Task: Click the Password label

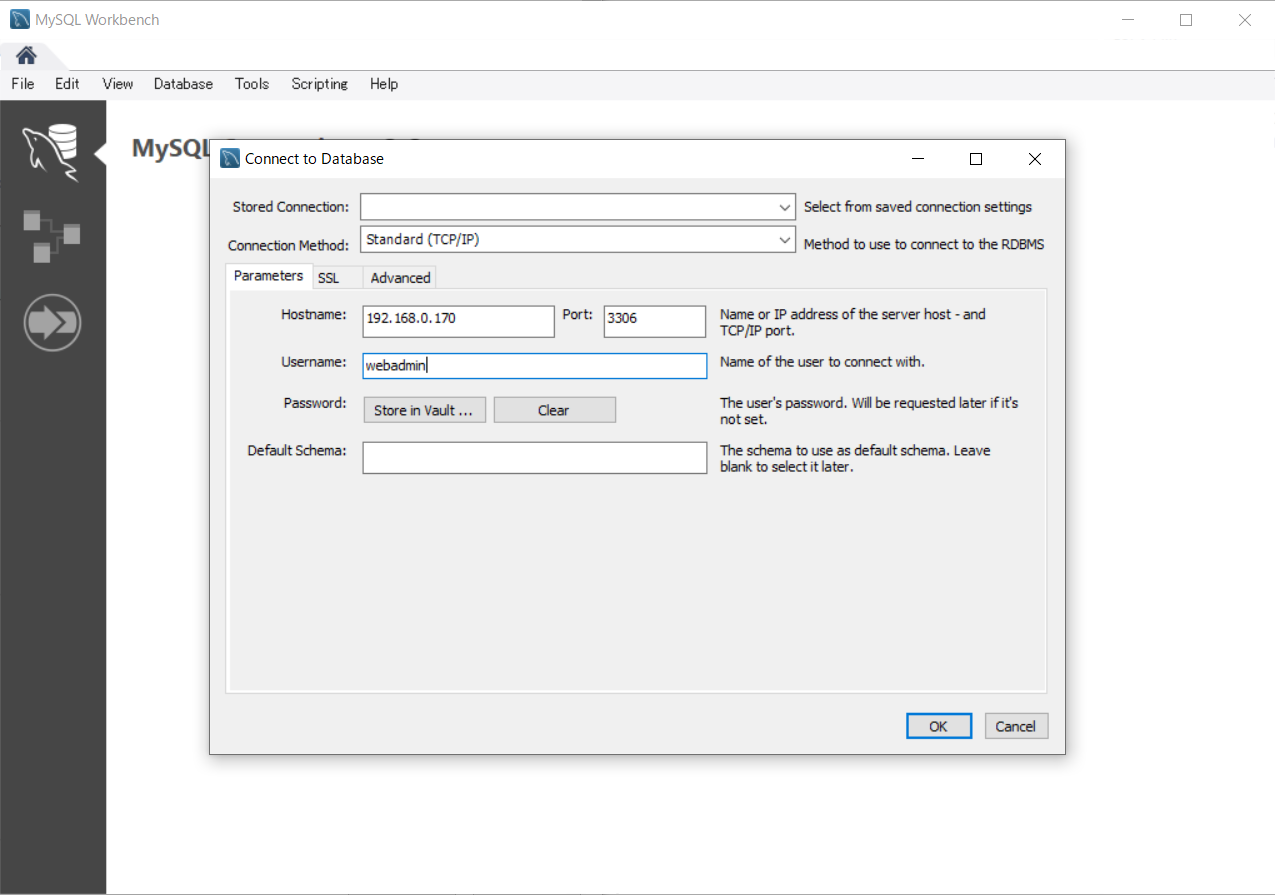Action: click(x=315, y=403)
